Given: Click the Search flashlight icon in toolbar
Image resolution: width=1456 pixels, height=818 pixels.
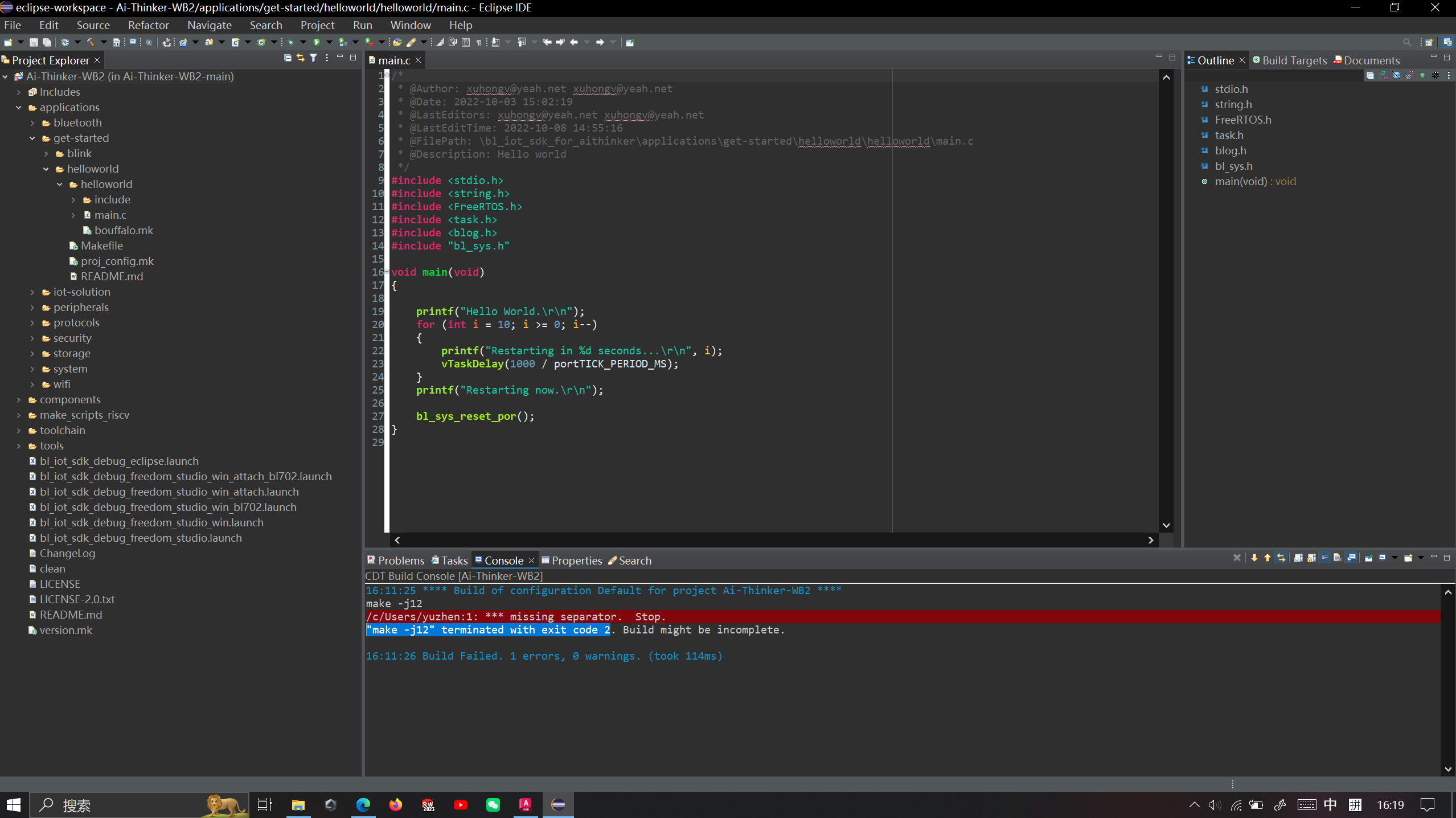Looking at the screenshot, I should pyautogui.click(x=411, y=42).
